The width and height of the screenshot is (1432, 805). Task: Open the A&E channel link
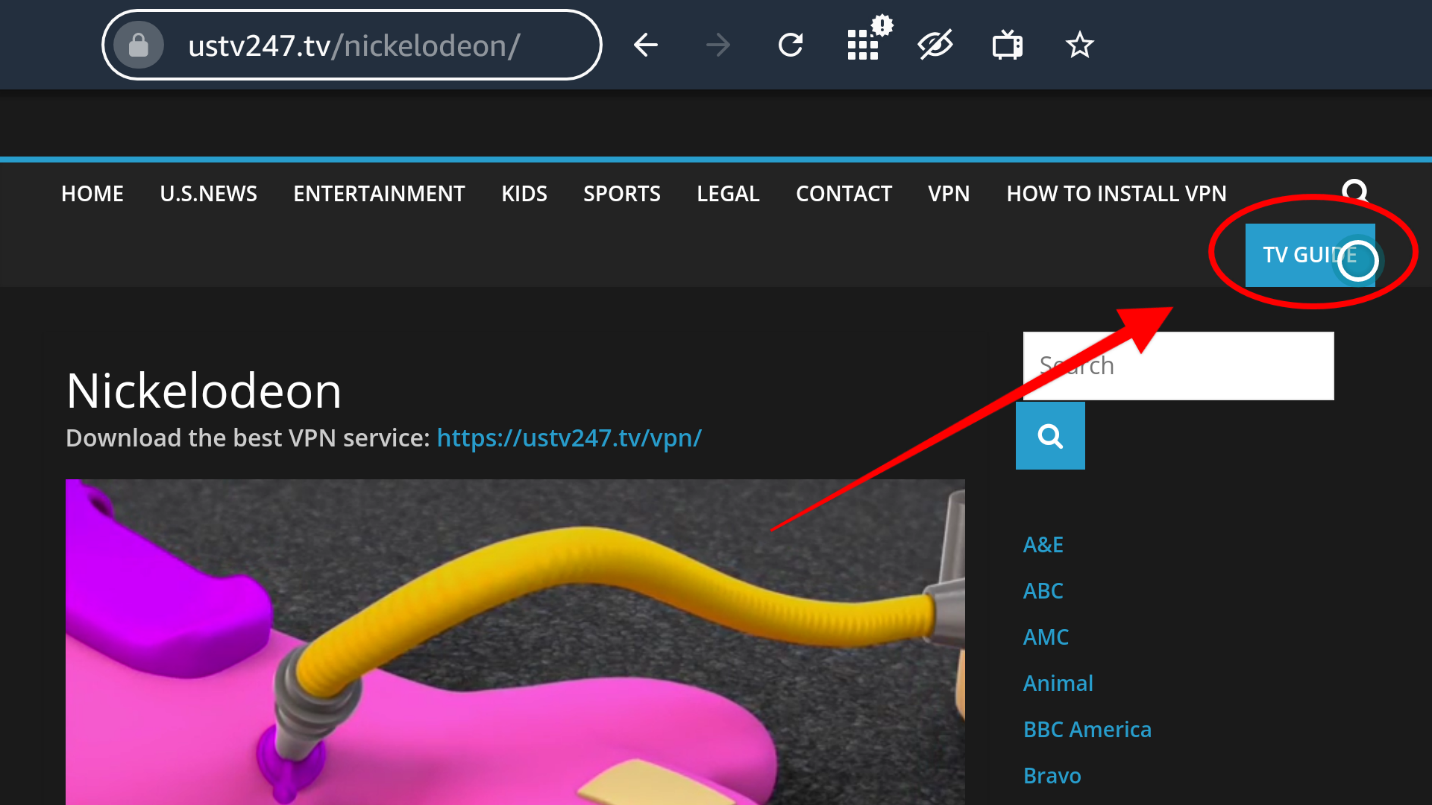pyautogui.click(x=1043, y=545)
